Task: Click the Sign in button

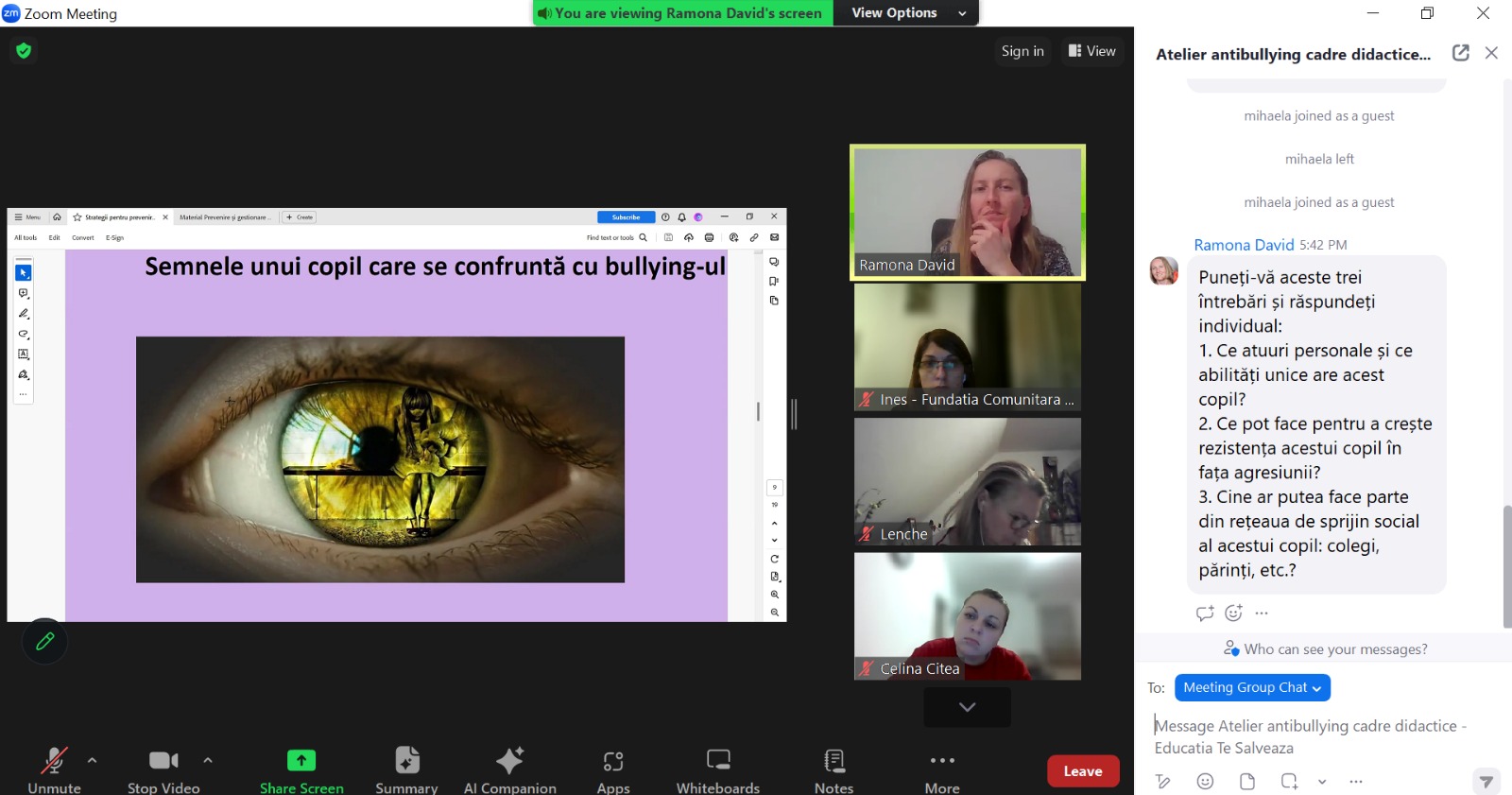Action: click(x=1022, y=51)
